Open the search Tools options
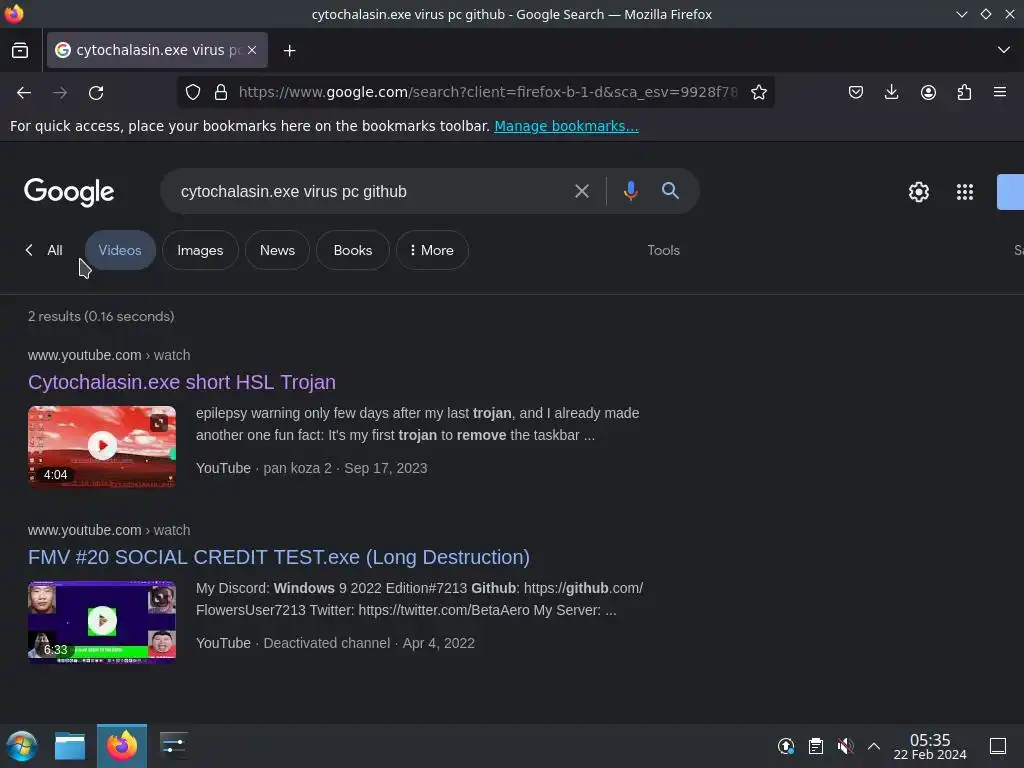The image size is (1024, 768). [664, 250]
